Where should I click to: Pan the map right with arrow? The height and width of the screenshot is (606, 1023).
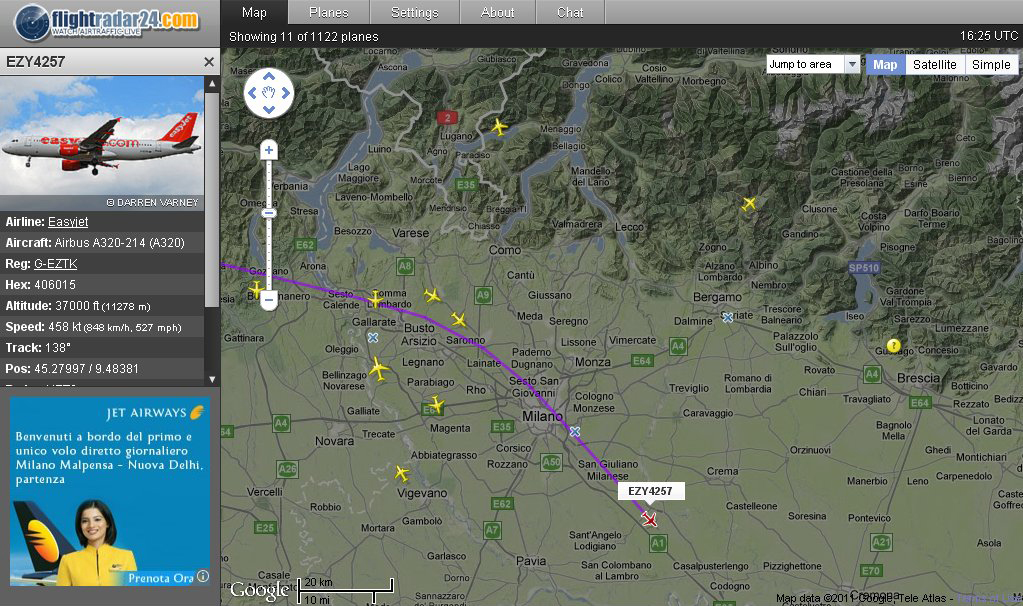point(285,93)
